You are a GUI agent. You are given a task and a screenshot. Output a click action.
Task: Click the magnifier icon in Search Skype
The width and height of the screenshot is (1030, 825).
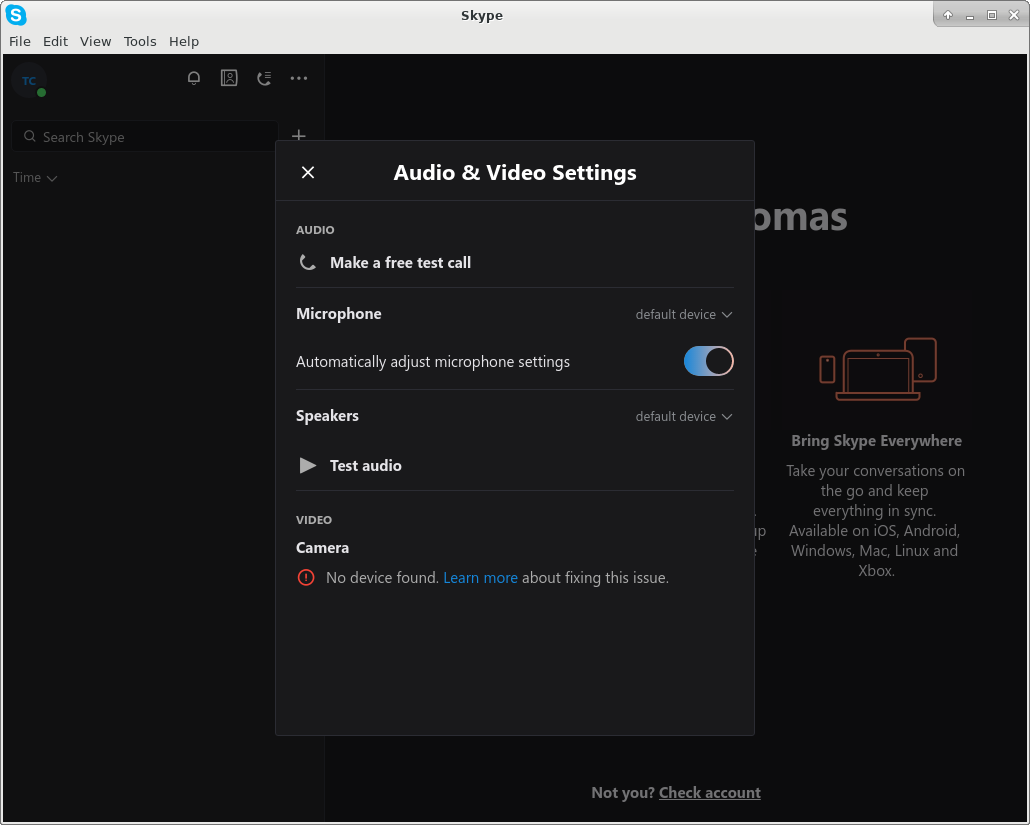[30, 137]
